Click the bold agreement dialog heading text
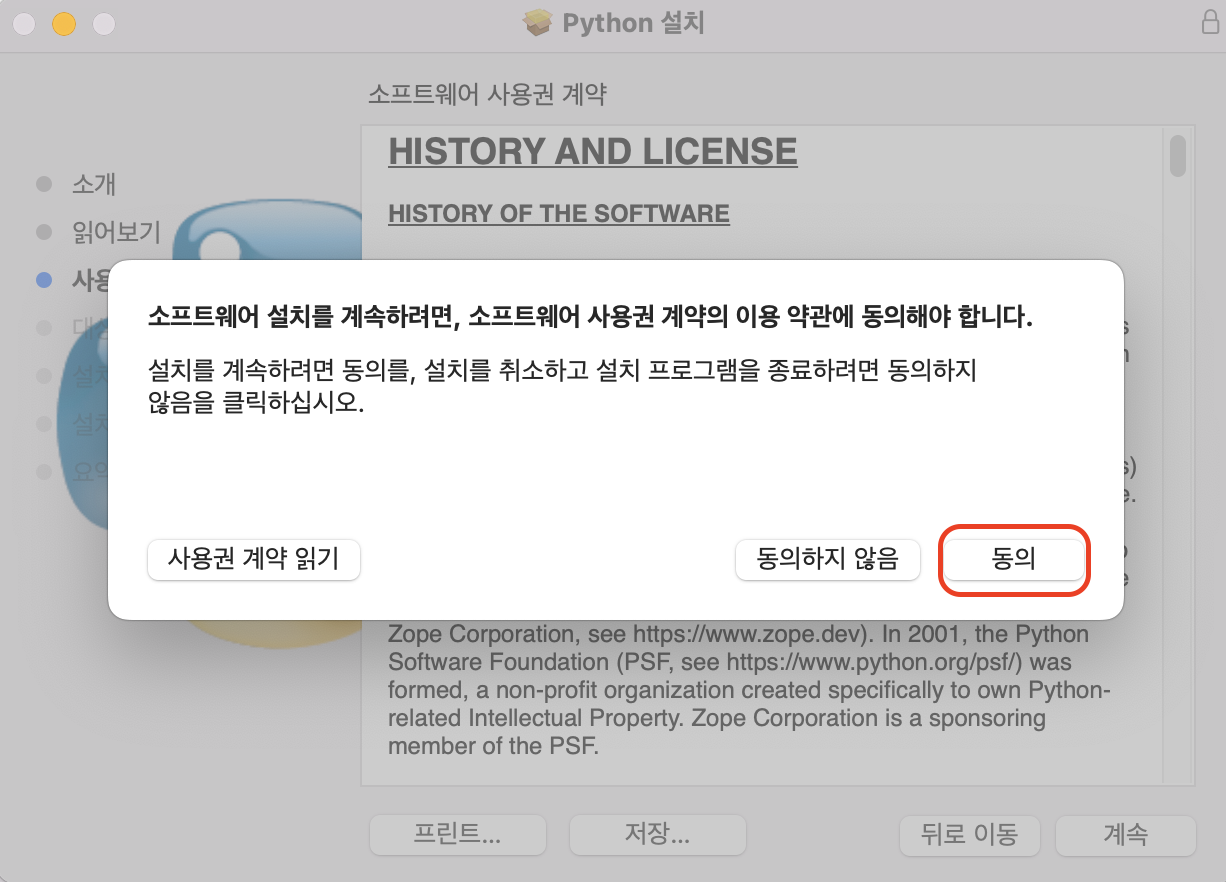1226x882 pixels. 590,318
